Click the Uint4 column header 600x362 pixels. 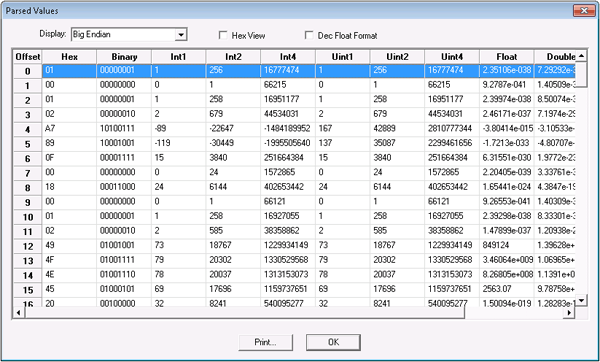tap(452, 57)
